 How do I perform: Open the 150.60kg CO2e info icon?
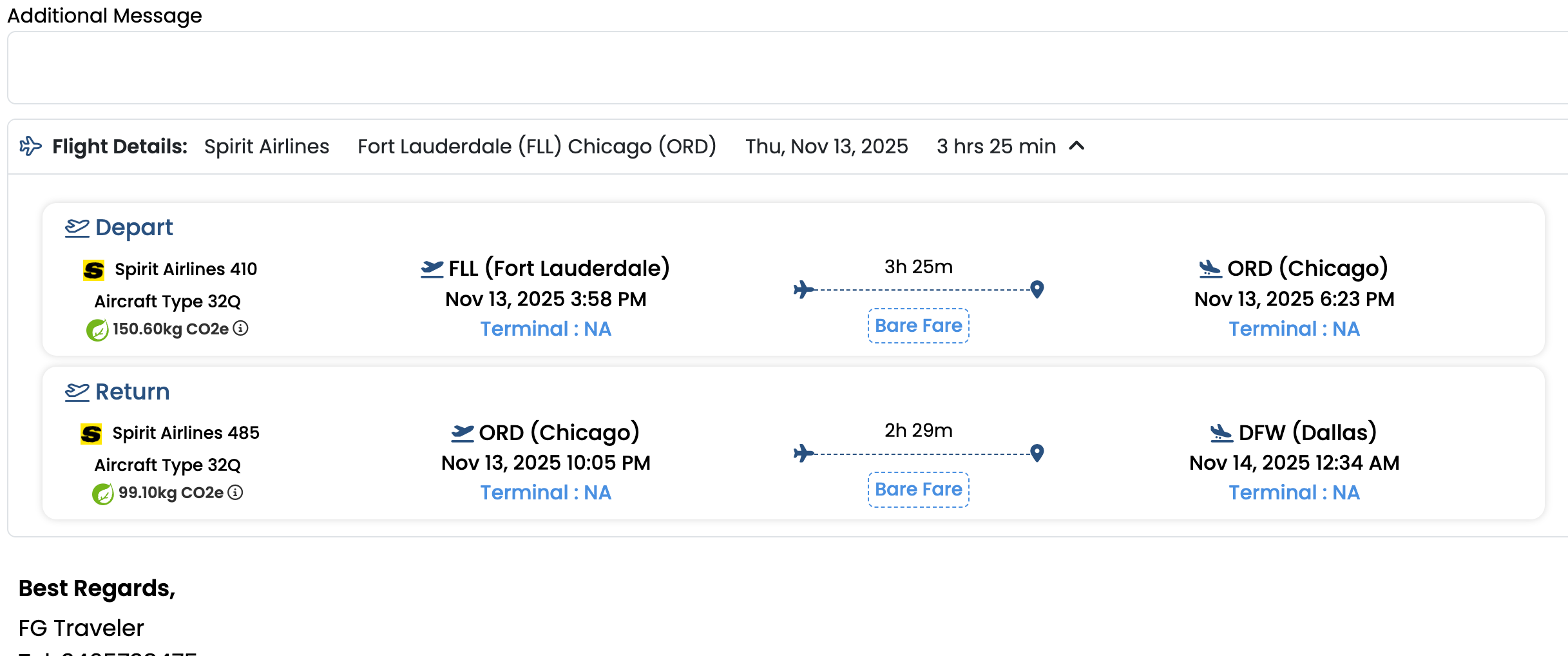[x=240, y=329]
